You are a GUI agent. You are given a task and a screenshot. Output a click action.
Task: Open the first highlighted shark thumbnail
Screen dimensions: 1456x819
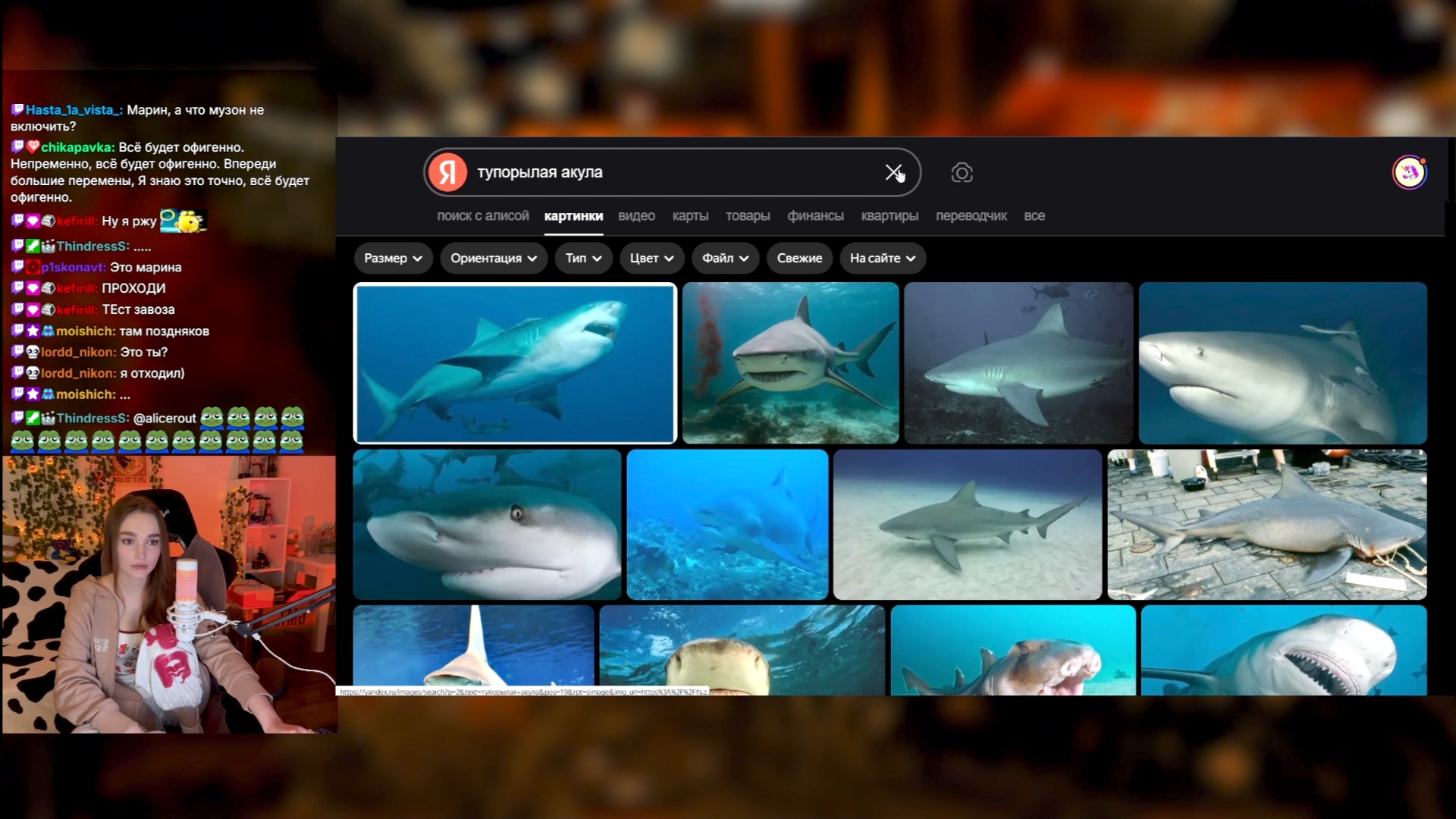(515, 362)
